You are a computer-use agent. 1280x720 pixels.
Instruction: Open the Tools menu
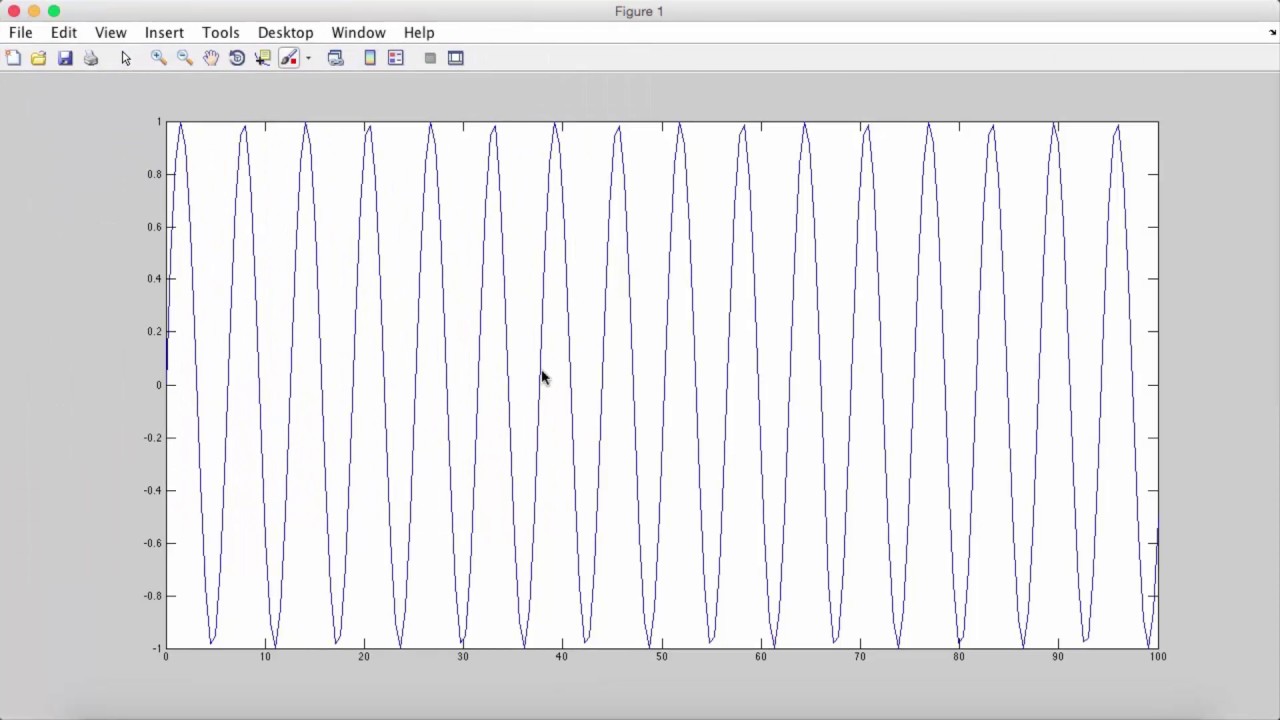[220, 32]
